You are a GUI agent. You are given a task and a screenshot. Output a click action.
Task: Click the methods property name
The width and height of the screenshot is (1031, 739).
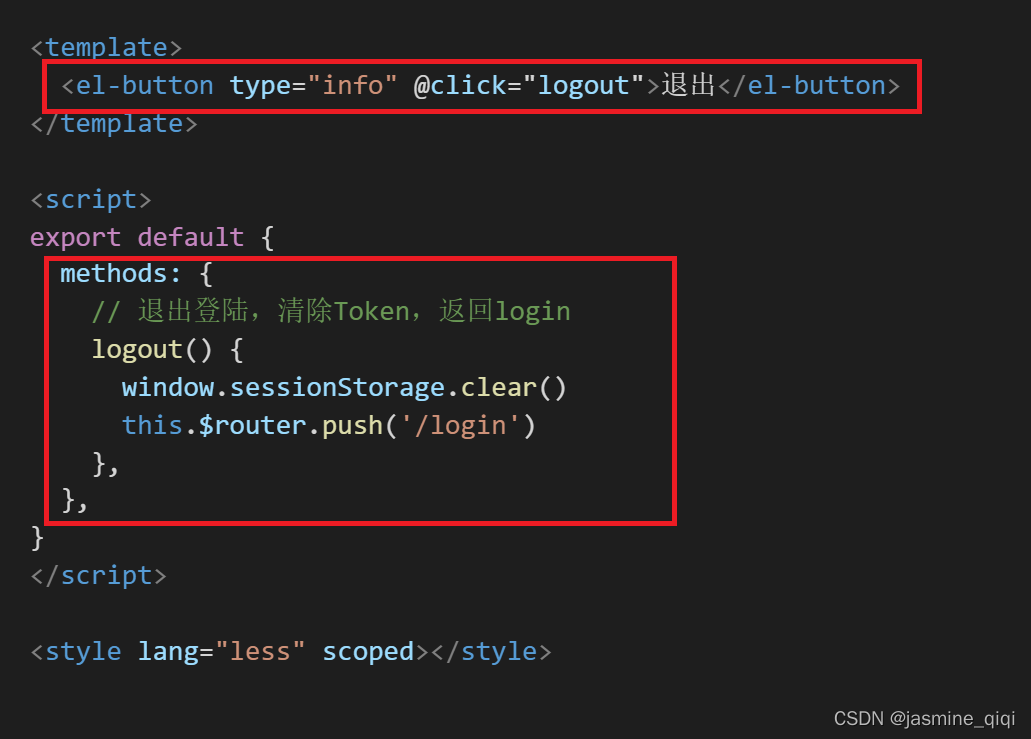click(x=114, y=274)
